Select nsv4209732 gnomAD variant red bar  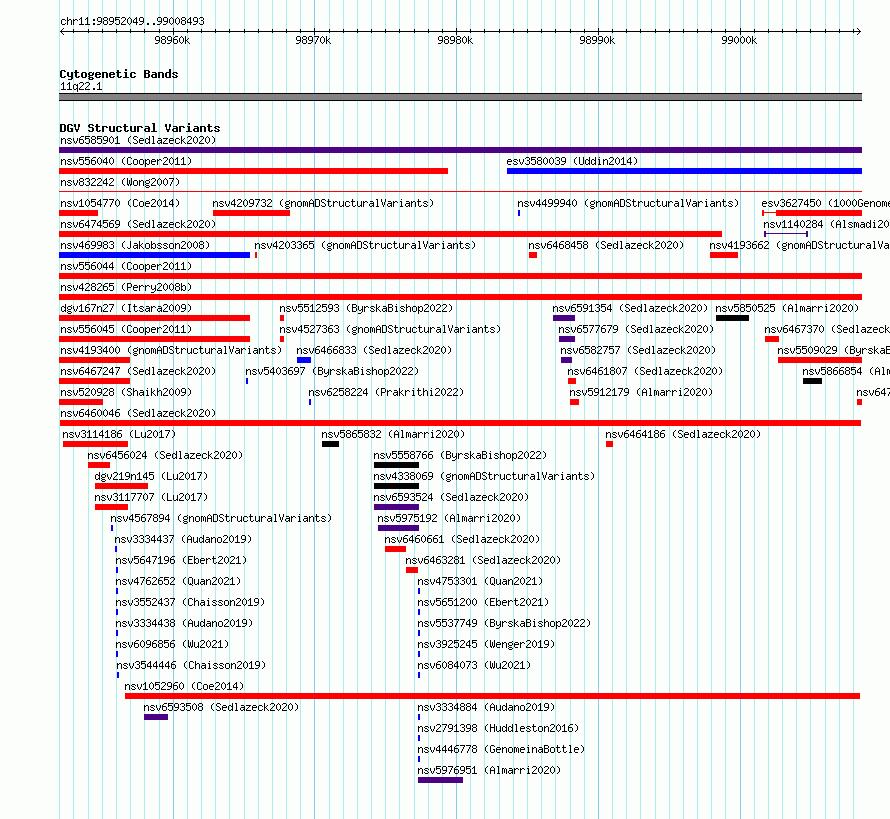pos(251,213)
